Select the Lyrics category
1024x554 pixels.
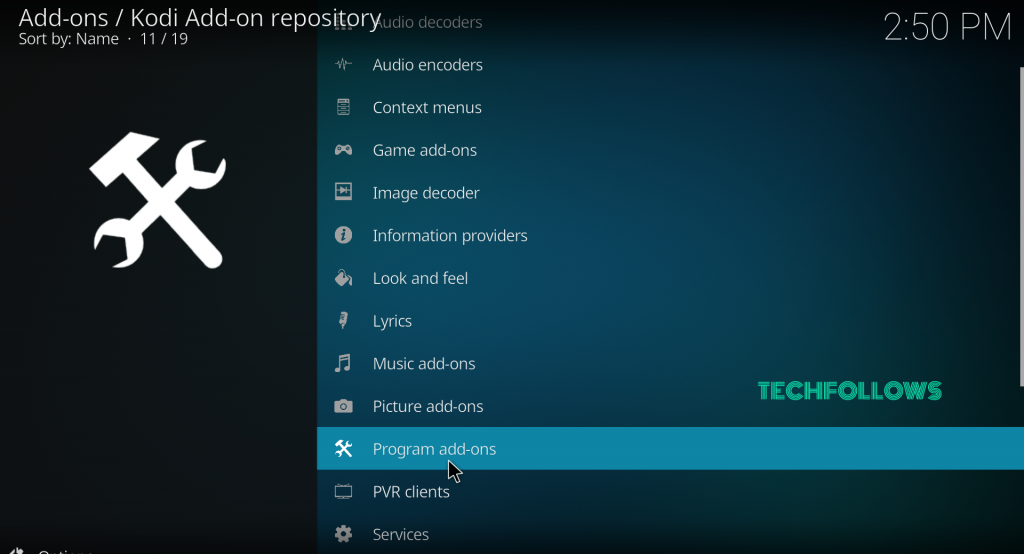point(670,320)
